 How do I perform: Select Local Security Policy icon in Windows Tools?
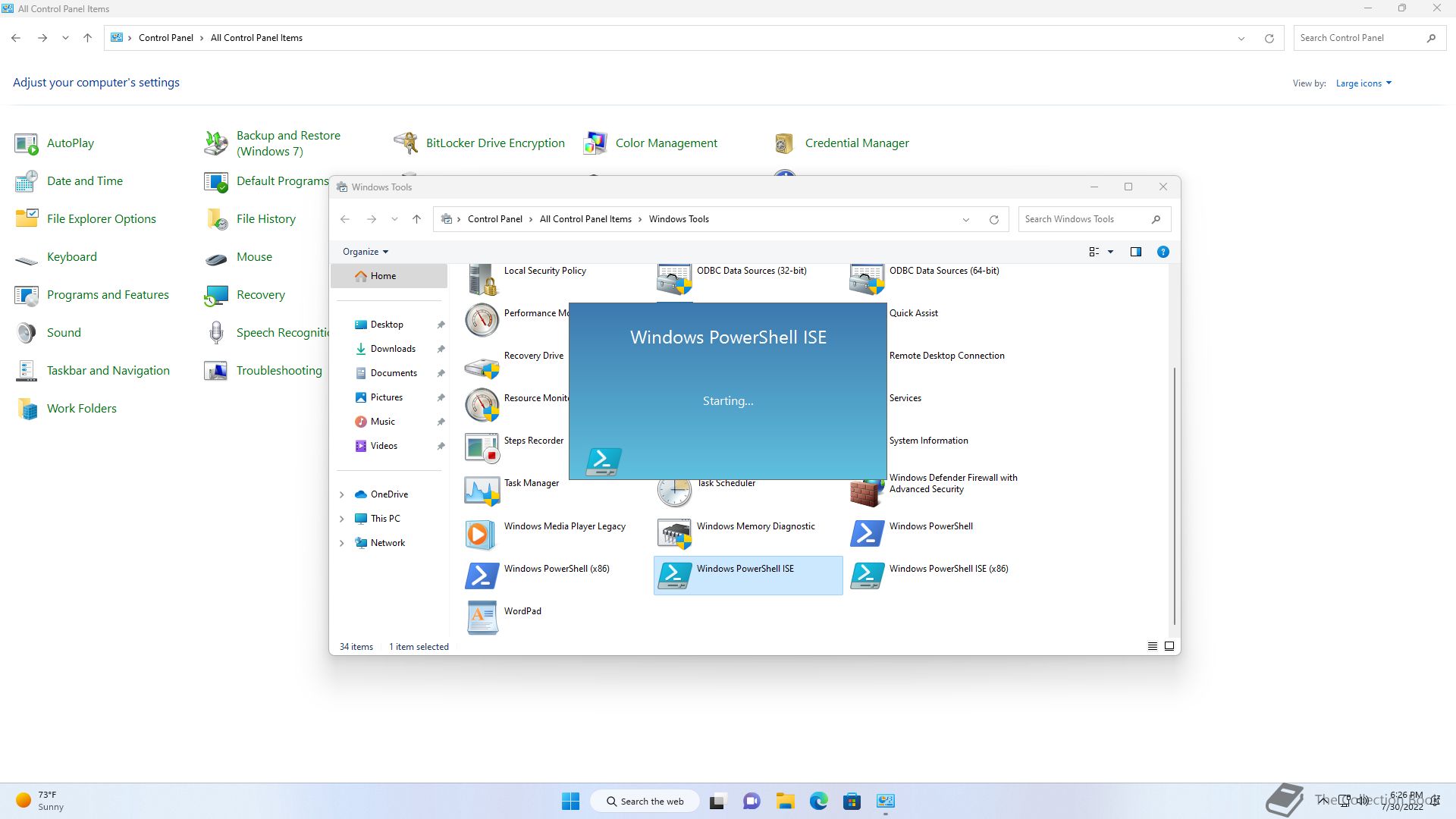(482, 279)
